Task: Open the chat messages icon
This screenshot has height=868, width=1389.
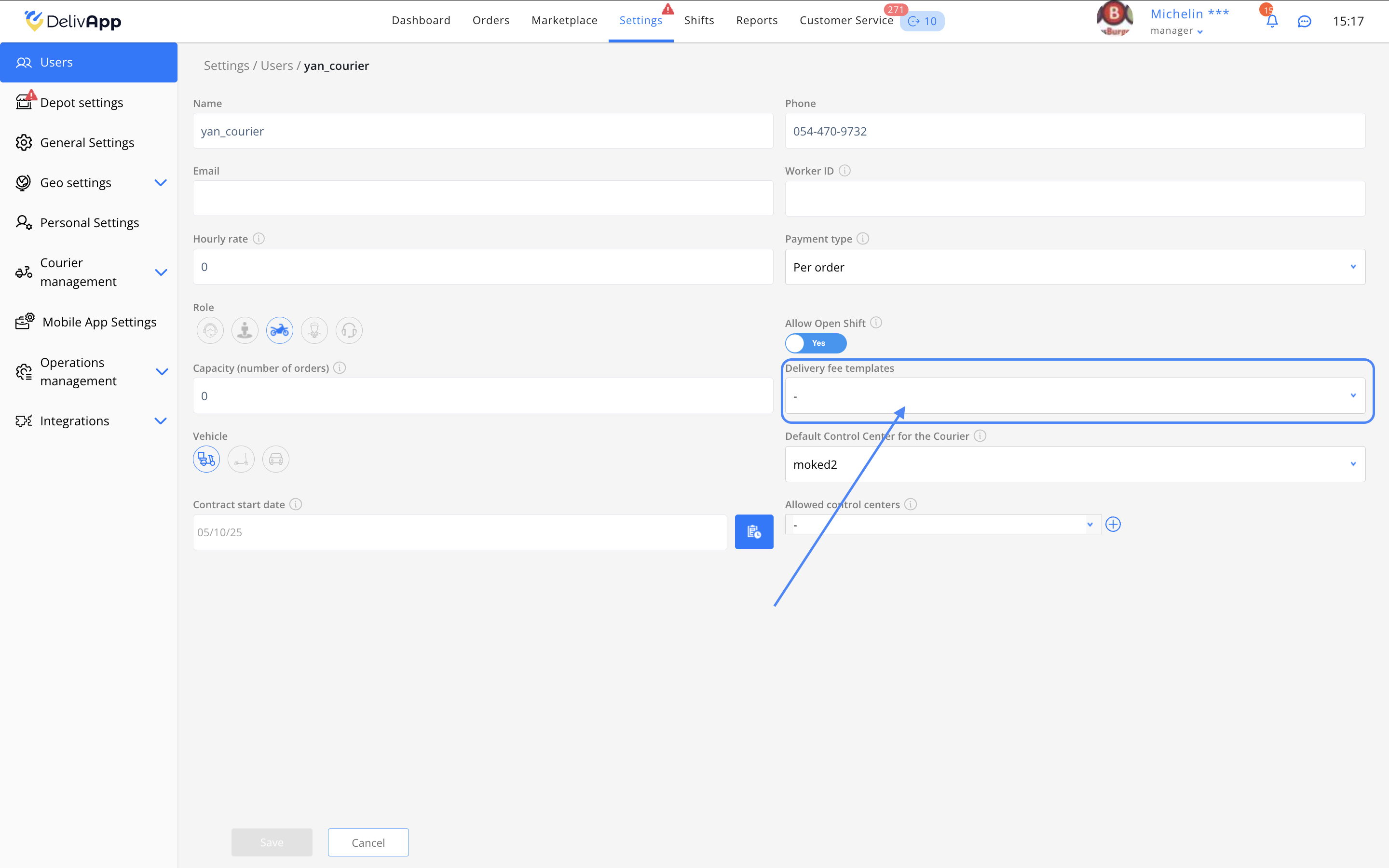Action: coord(1304,21)
